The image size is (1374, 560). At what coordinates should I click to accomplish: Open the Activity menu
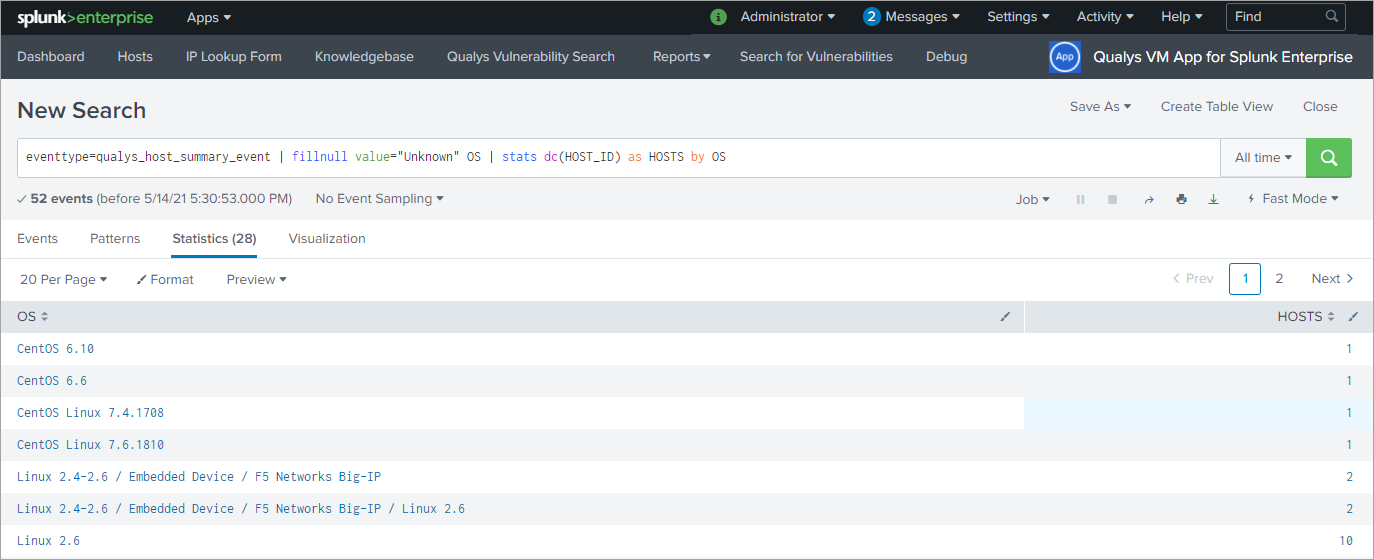[1105, 17]
